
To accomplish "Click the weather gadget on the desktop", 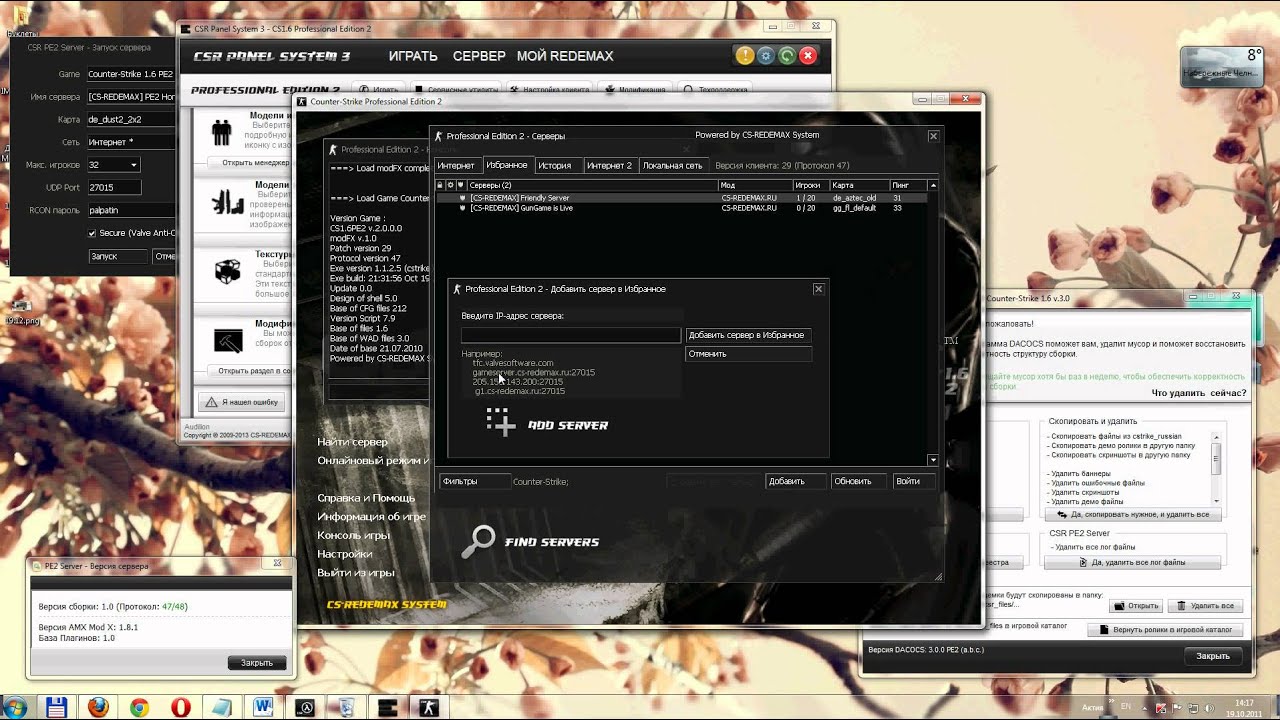I will click(1221, 66).
